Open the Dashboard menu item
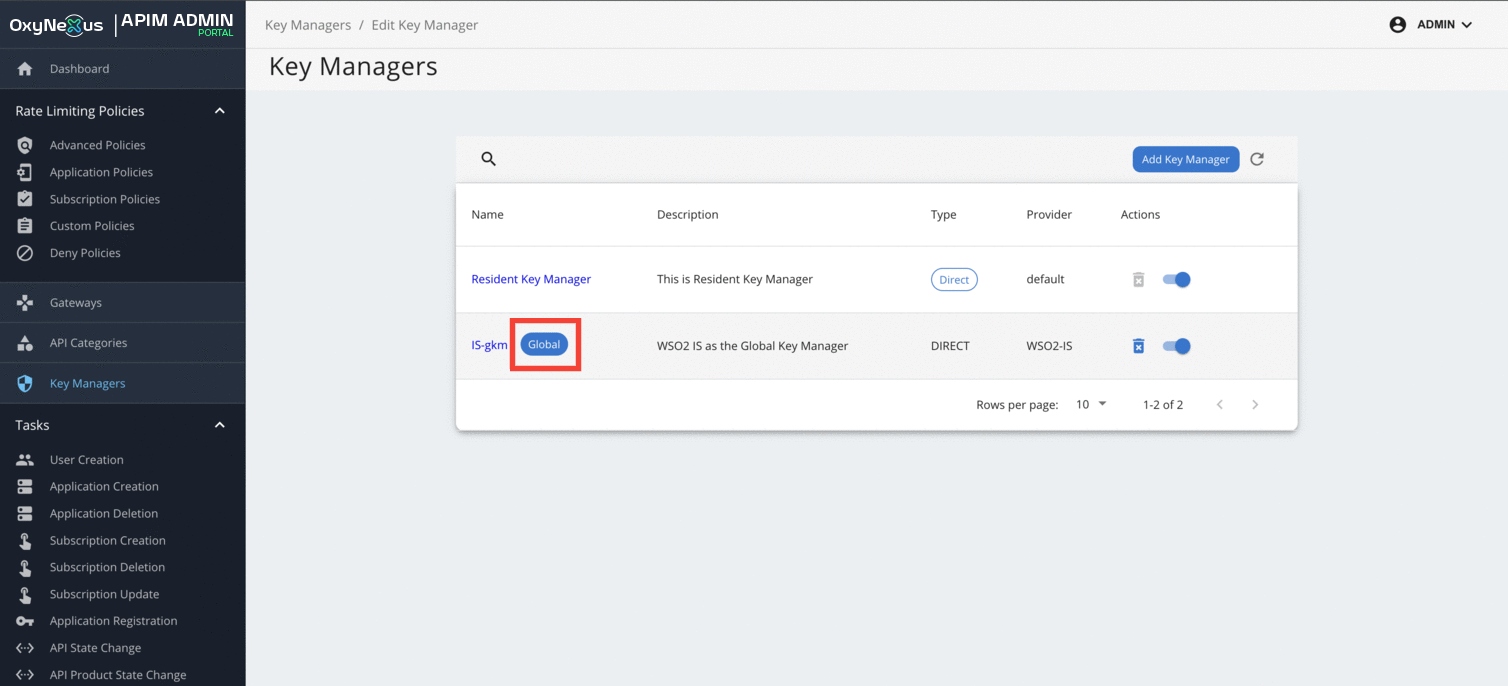Screen dimensions: 1508x686 click(122, 69)
